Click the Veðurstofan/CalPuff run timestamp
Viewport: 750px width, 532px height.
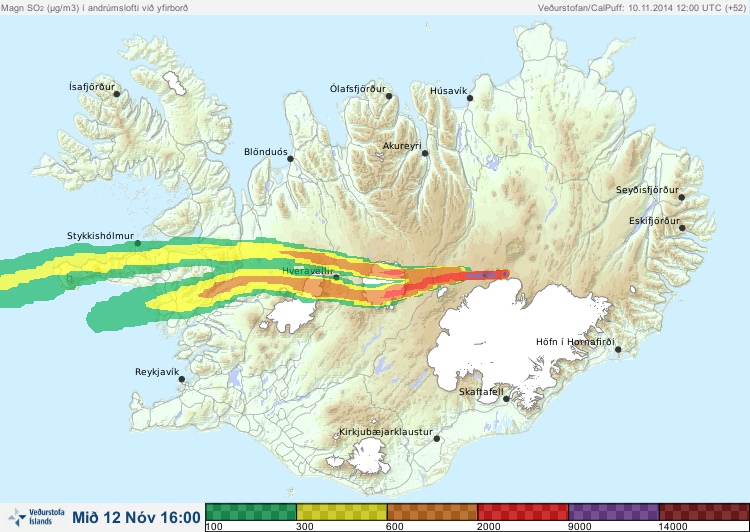[641, 8]
